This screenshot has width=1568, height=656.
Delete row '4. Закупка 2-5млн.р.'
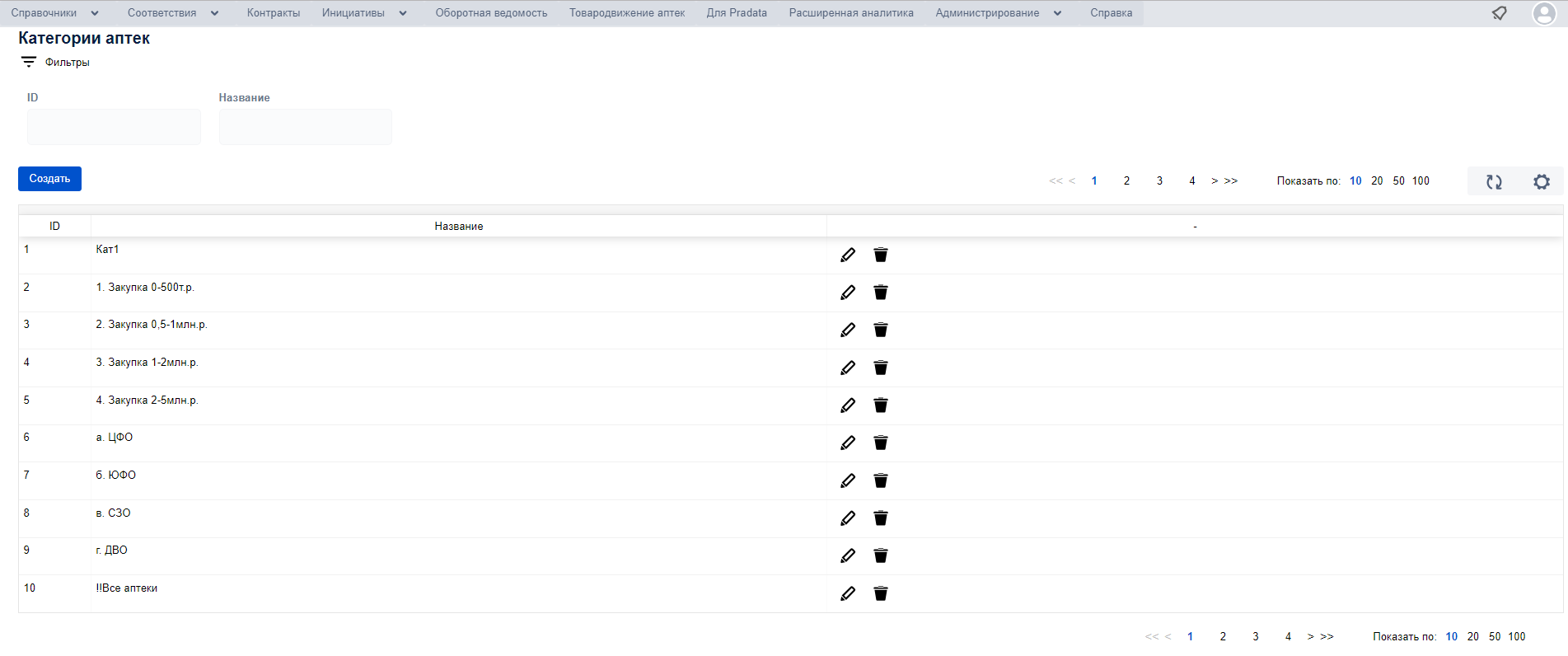[x=881, y=405]
